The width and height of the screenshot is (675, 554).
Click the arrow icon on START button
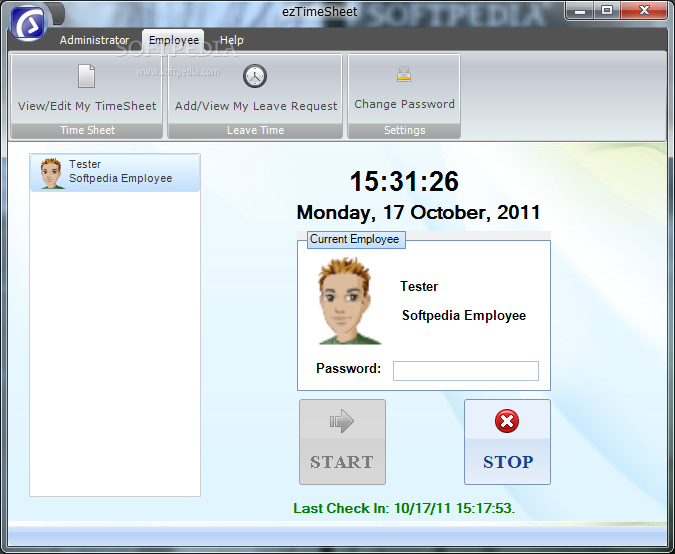342,421
